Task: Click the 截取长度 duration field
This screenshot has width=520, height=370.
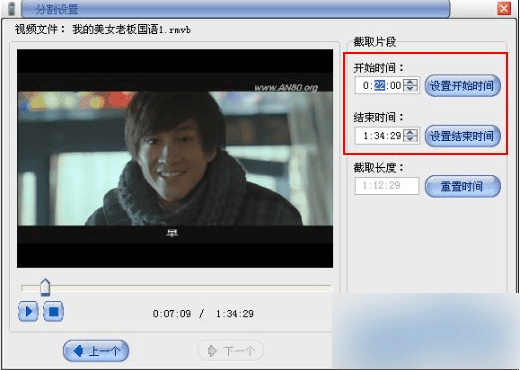Action: [387, 186]
